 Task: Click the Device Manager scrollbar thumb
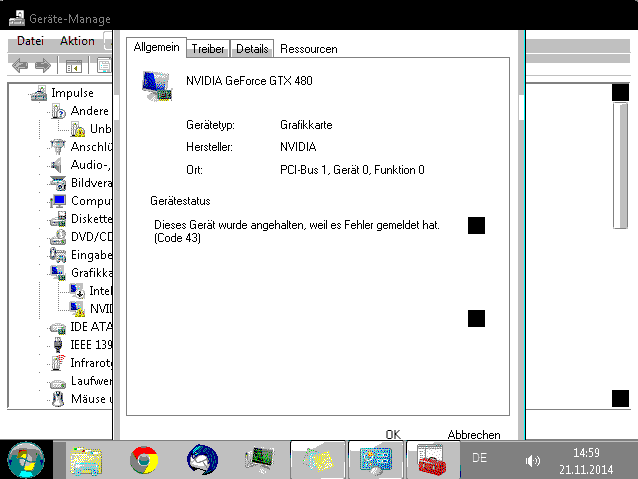pyautogui.click(x=621, y=165)
